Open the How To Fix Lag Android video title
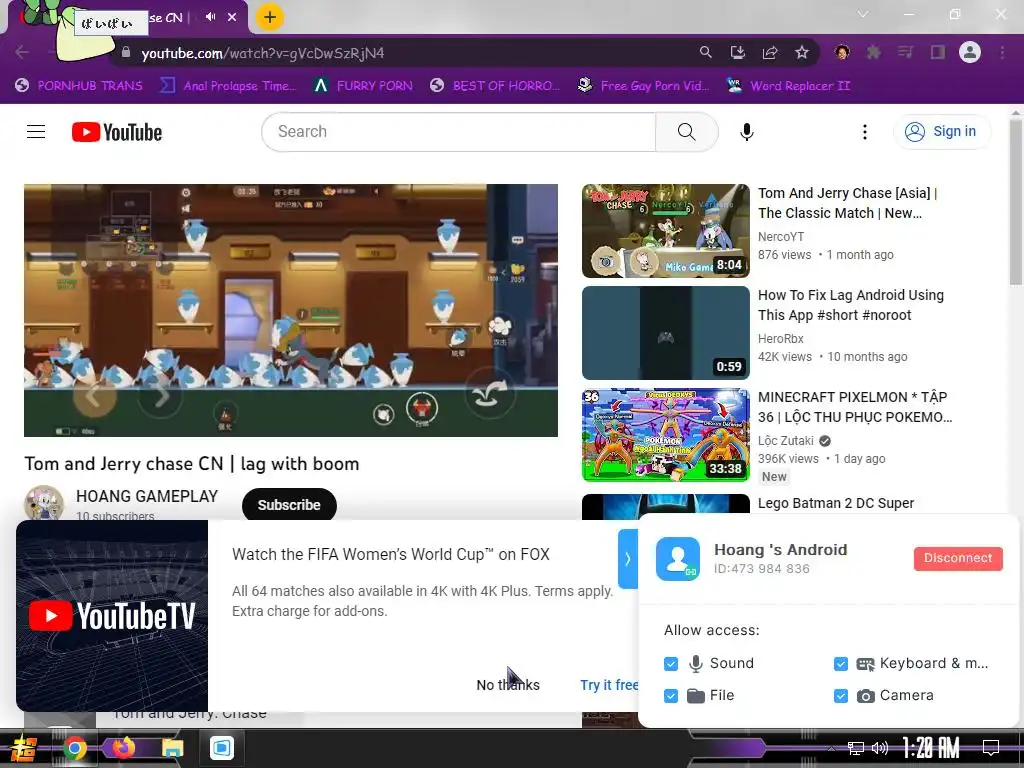The width and height of the screenshot is (1024, 768). click(x=850, y=305)
